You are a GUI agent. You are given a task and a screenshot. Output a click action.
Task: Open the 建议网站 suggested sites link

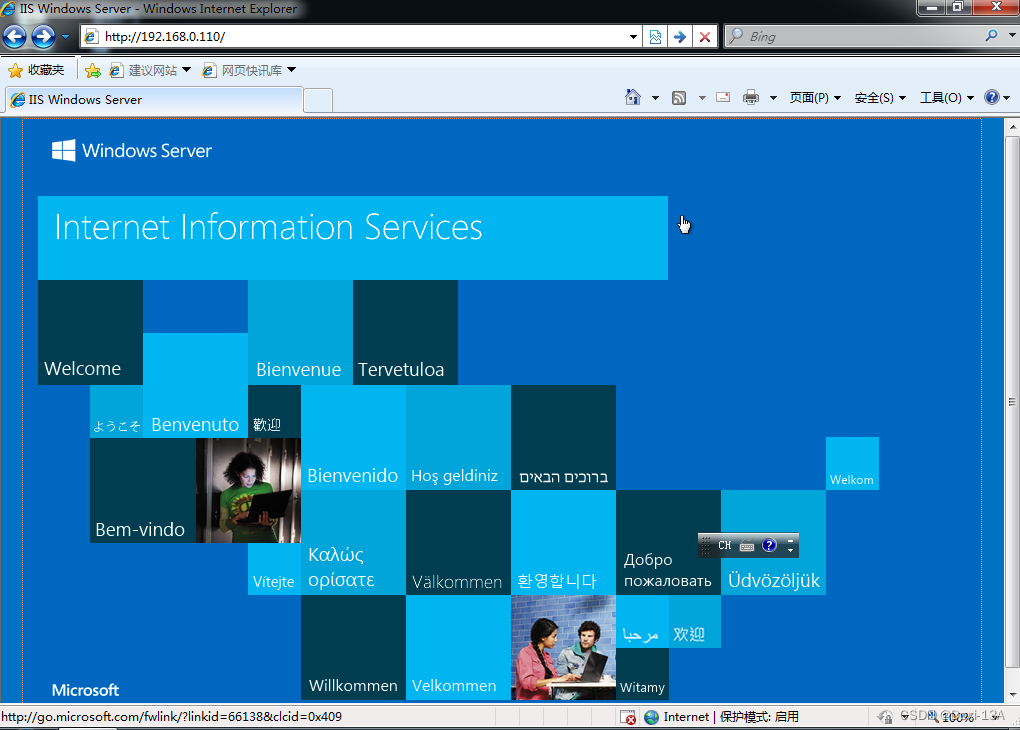tap(143, 70)
